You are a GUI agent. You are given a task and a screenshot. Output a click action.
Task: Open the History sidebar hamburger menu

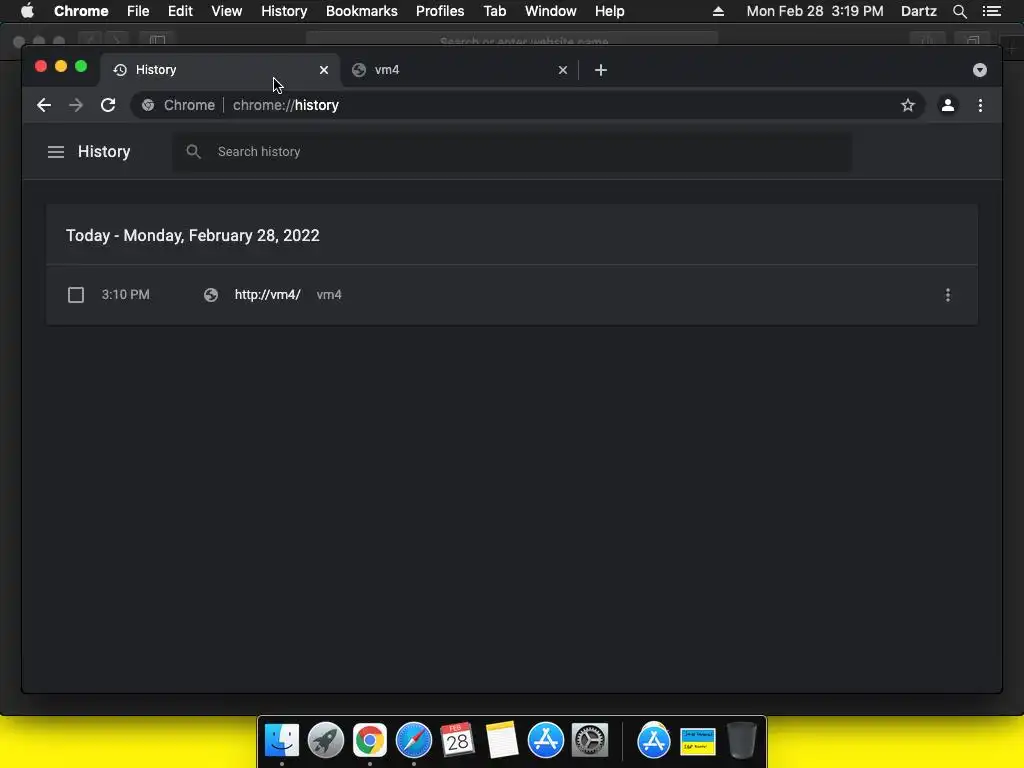[x=56, y=152]
